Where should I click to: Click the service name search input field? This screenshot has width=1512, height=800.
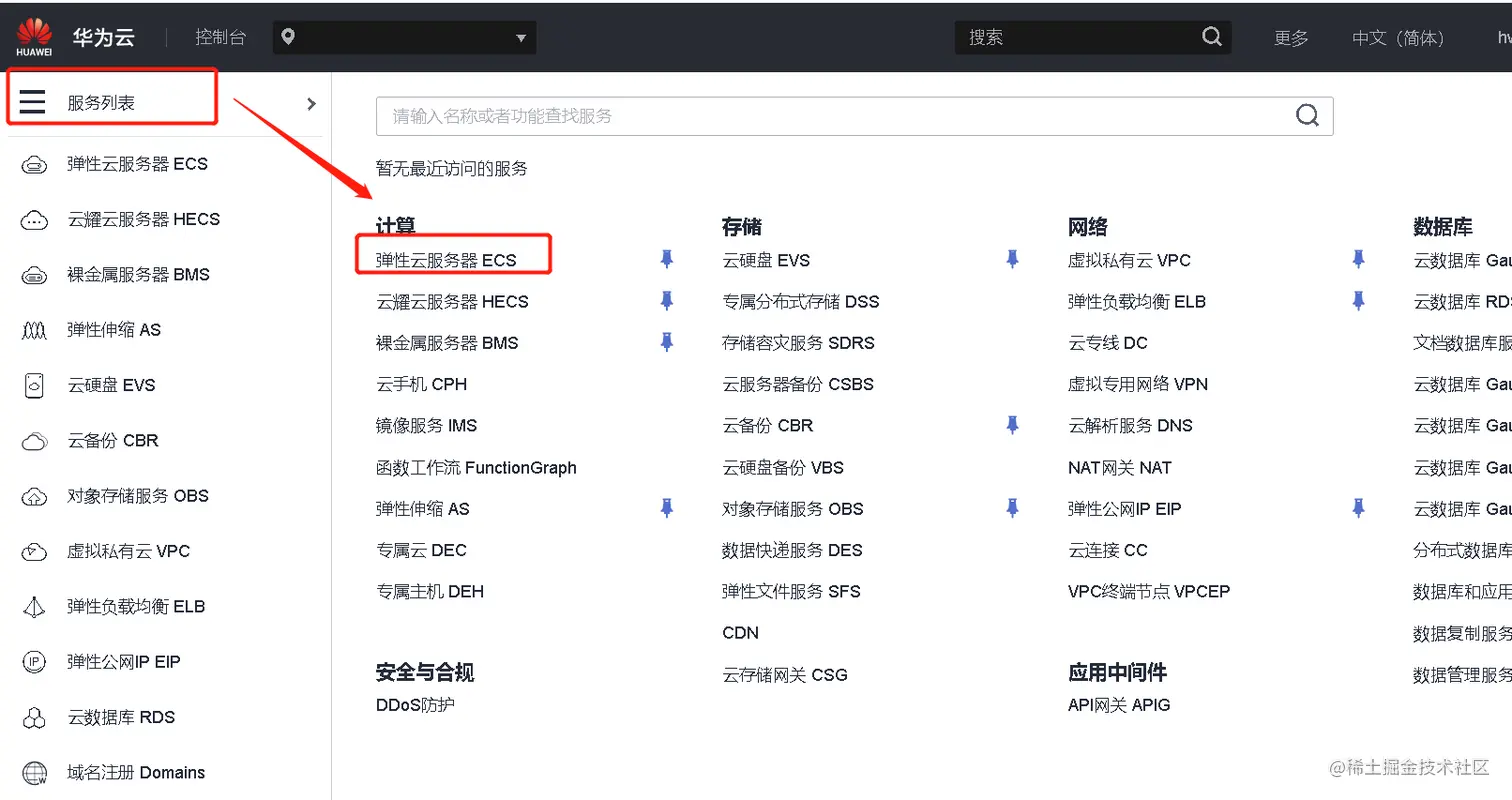point(855,116)
